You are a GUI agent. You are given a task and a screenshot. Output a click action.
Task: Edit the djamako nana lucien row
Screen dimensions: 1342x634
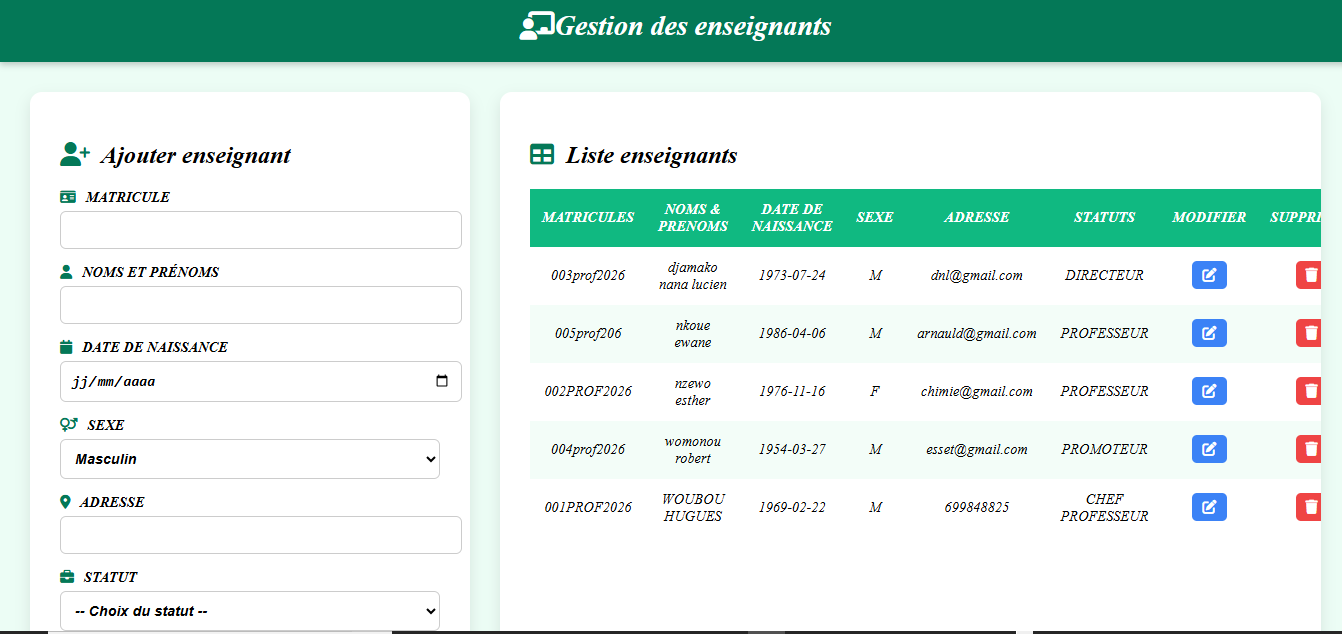[1209, 275]
